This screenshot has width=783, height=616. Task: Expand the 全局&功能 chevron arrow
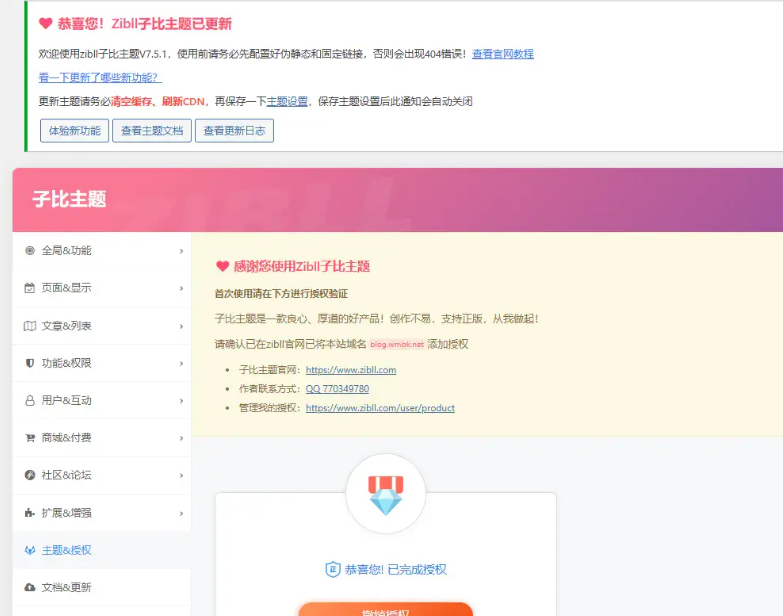point(181,251)
